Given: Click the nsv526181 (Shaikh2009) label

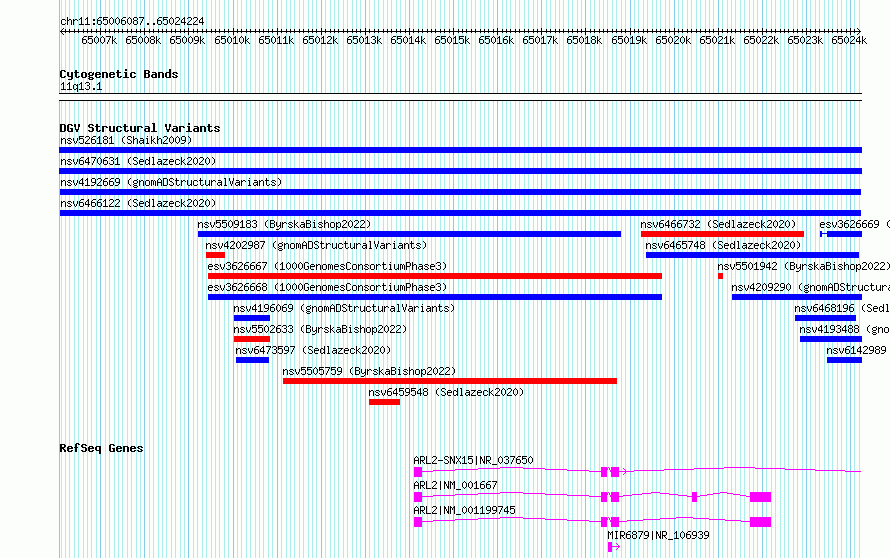Looking at the screenshot, I should (x=126, y=140).
